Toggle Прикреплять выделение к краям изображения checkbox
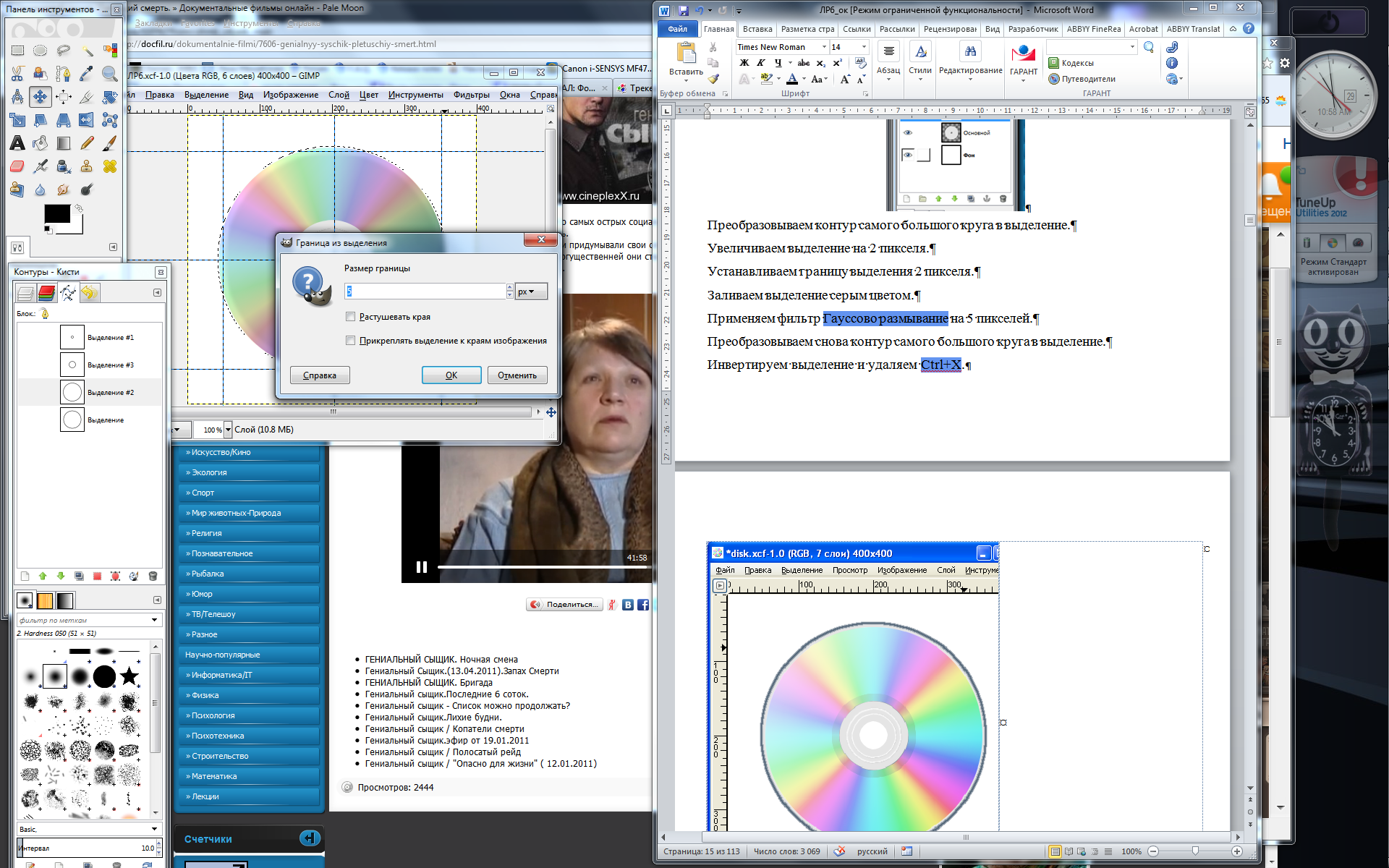 (x=351, y=341)
